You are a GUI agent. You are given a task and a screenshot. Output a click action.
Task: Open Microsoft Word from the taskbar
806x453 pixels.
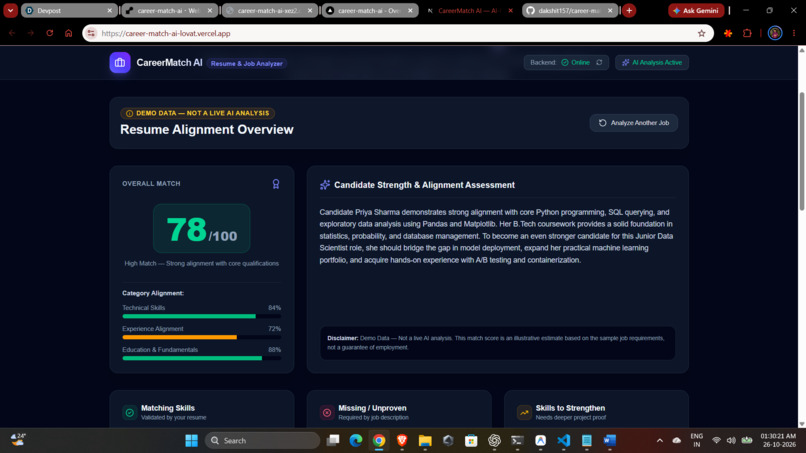point(610,441)
